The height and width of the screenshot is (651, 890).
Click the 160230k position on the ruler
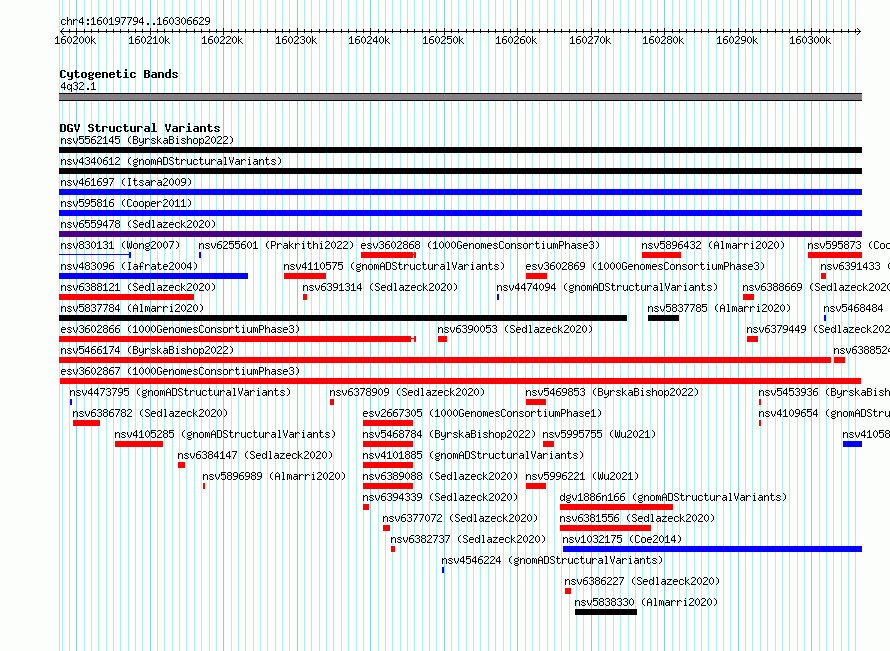tap(296, 40)
